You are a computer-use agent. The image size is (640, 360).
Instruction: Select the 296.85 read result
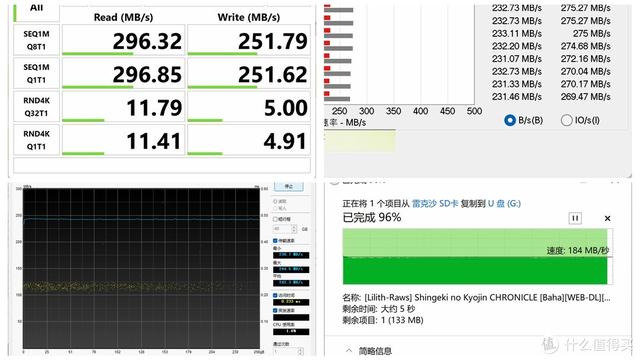point(147,75)
